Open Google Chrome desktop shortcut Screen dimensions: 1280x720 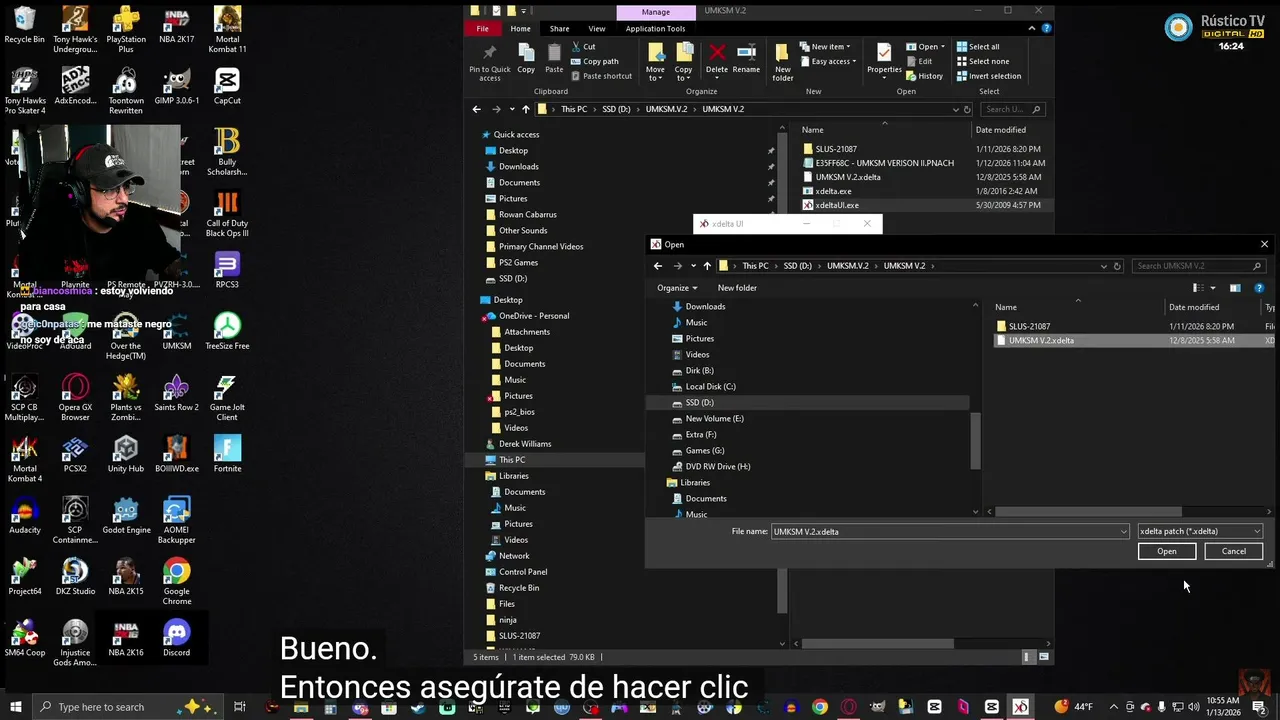tap(177, 582)
